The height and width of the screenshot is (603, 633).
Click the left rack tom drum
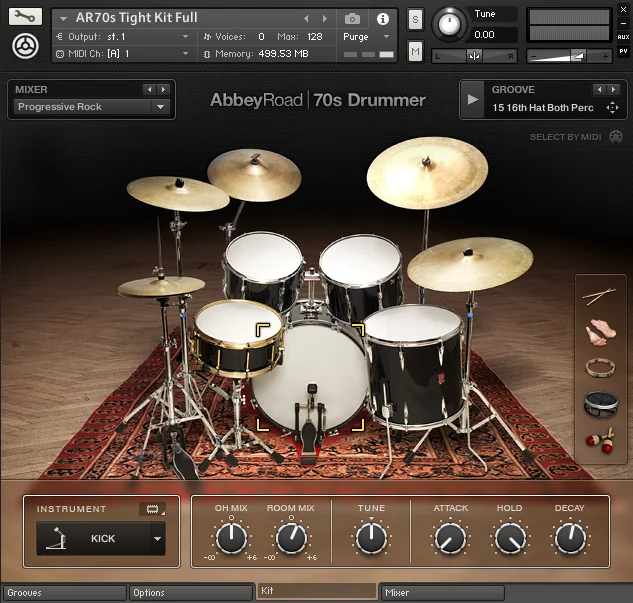264,270
